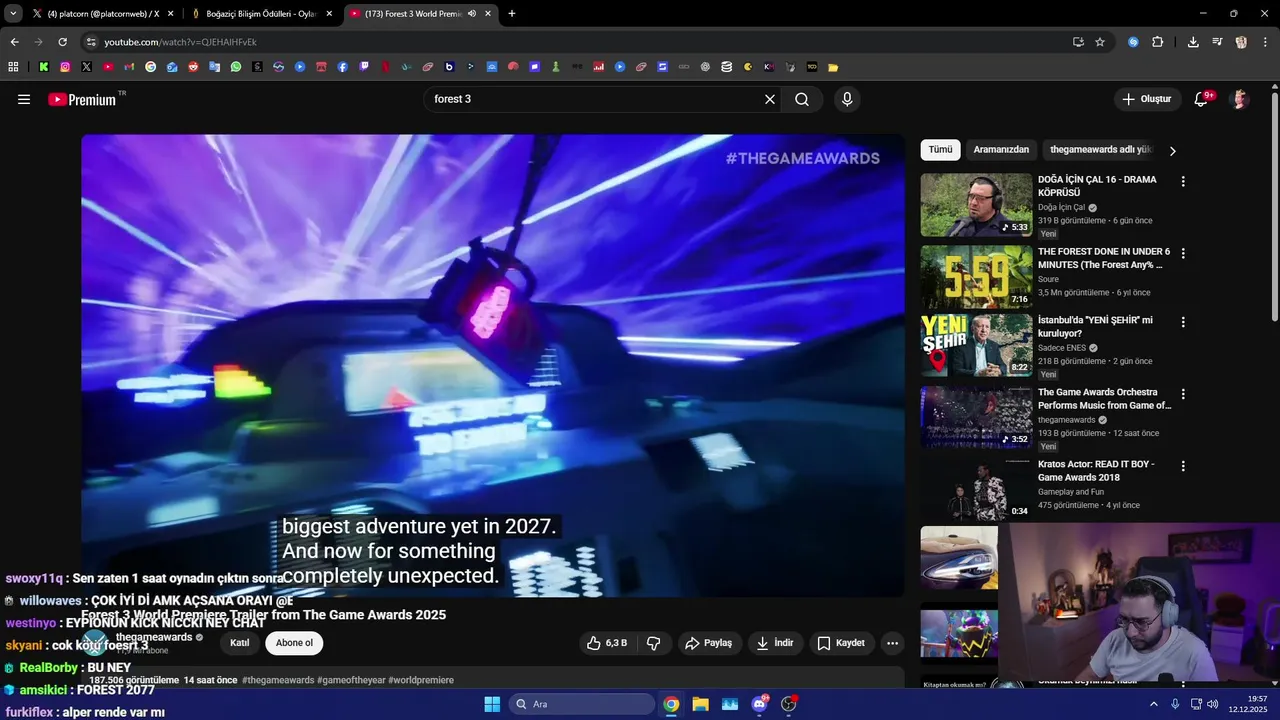Open the Chrome extensions puzzle icon

(x=1157, y=42)
